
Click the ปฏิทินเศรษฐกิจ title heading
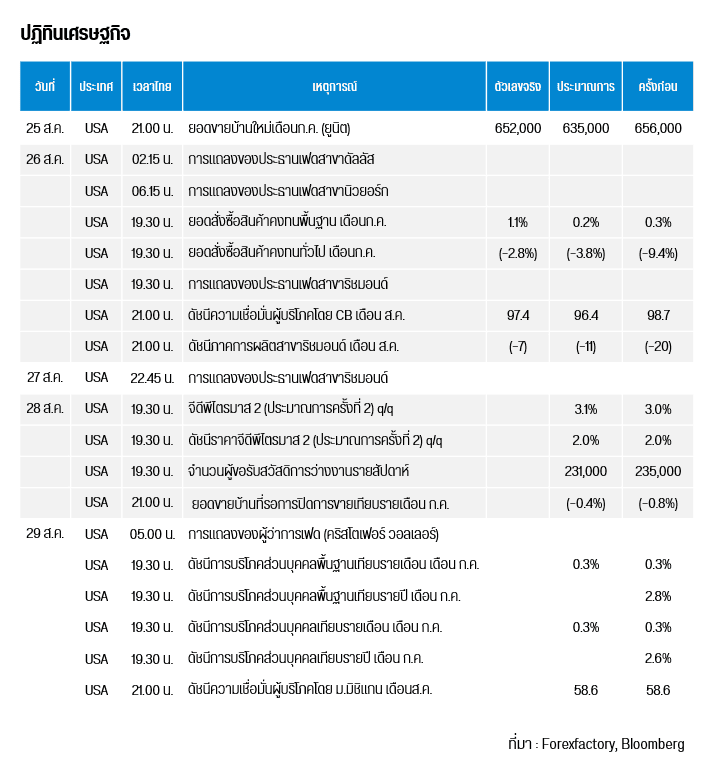click(x=75, y=34)
